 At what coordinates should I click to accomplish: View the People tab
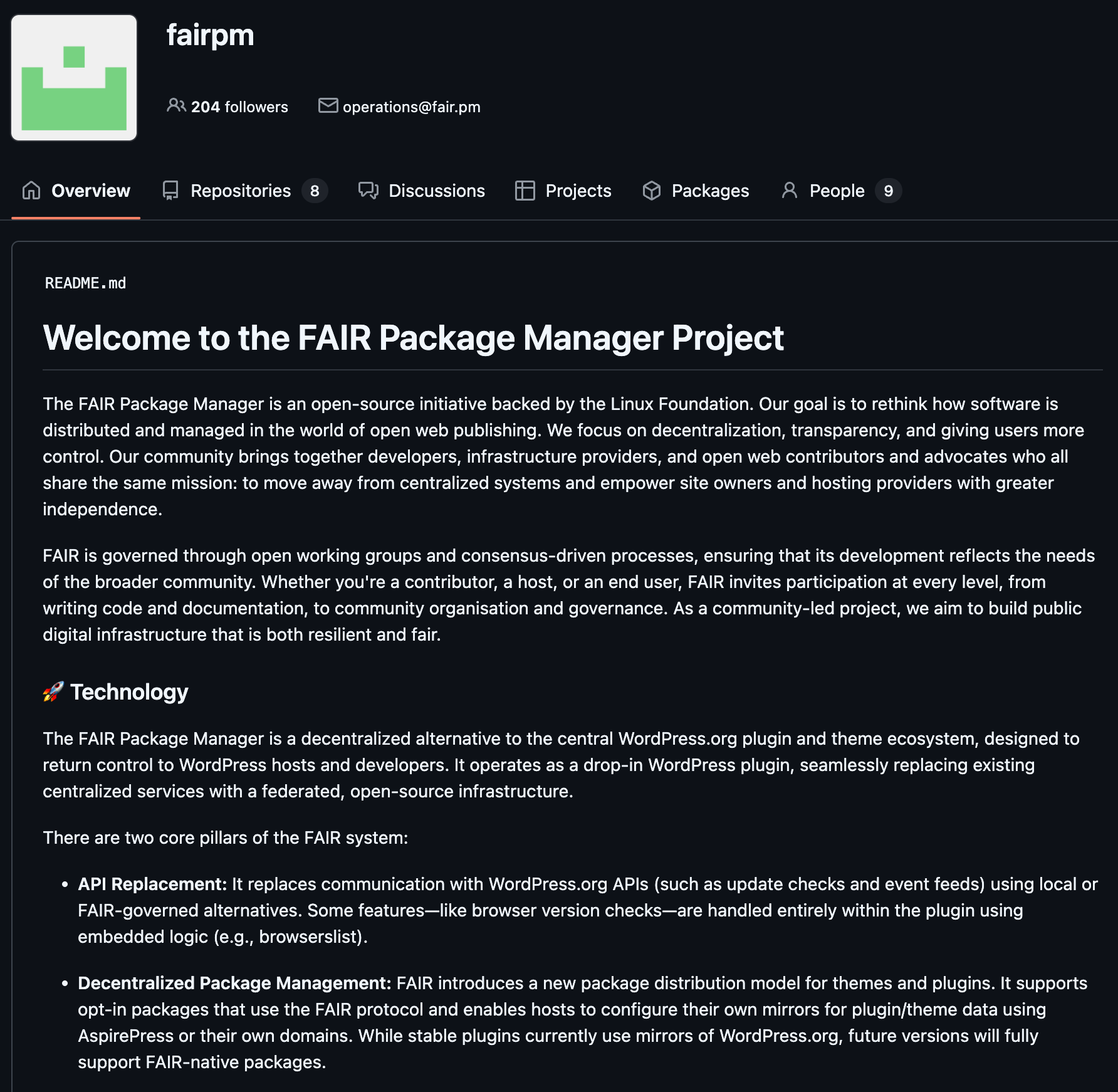(x=837, y=191)
